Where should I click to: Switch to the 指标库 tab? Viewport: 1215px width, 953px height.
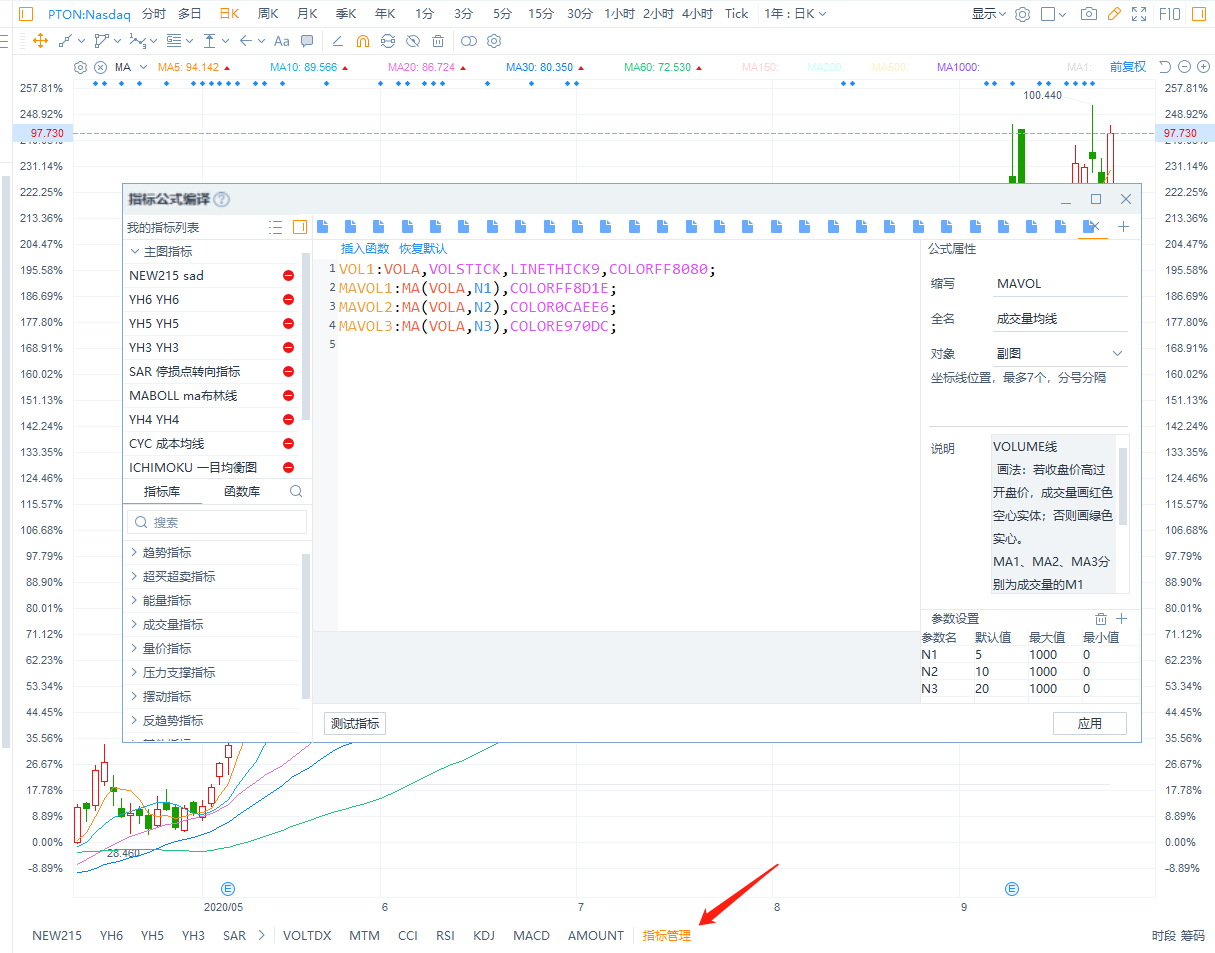point(162,492)
